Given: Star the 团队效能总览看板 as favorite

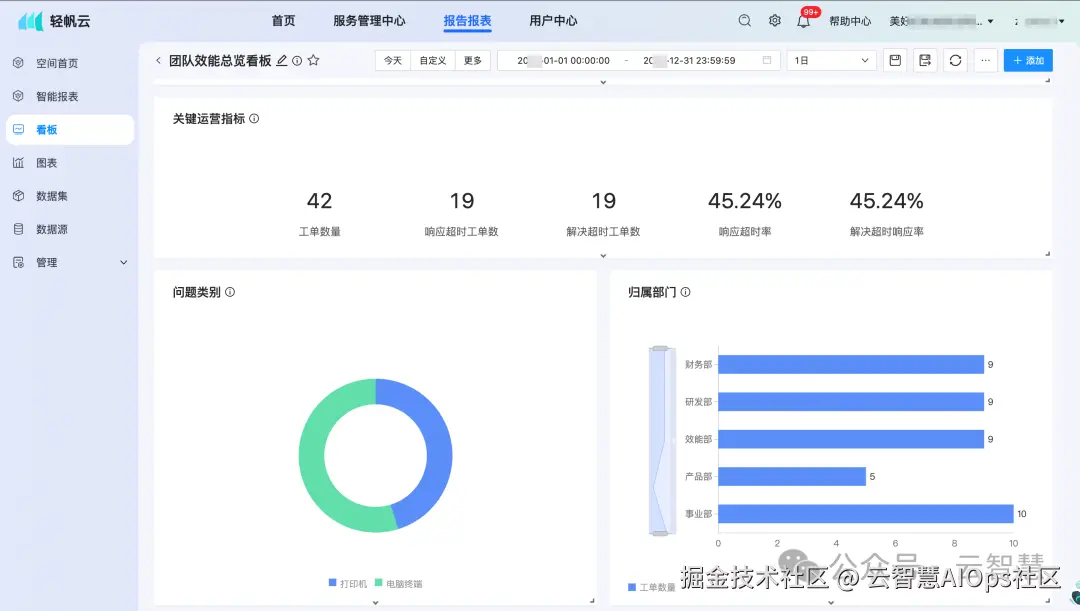Looking at the screenshot, I should (313, 60).
